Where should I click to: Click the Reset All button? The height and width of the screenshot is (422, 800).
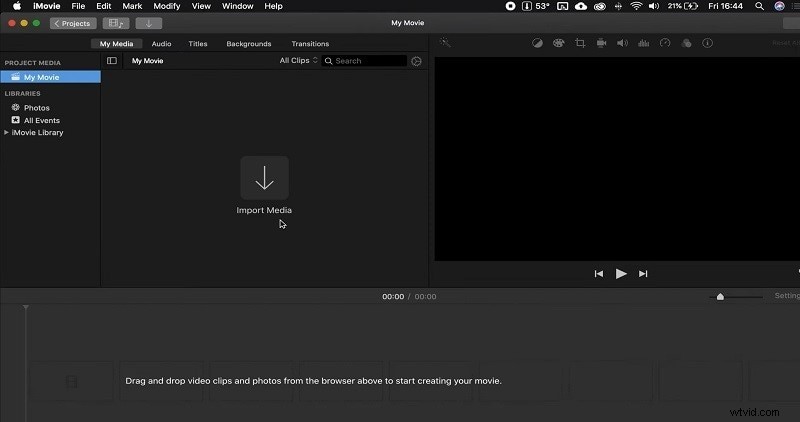click(786, 43)
